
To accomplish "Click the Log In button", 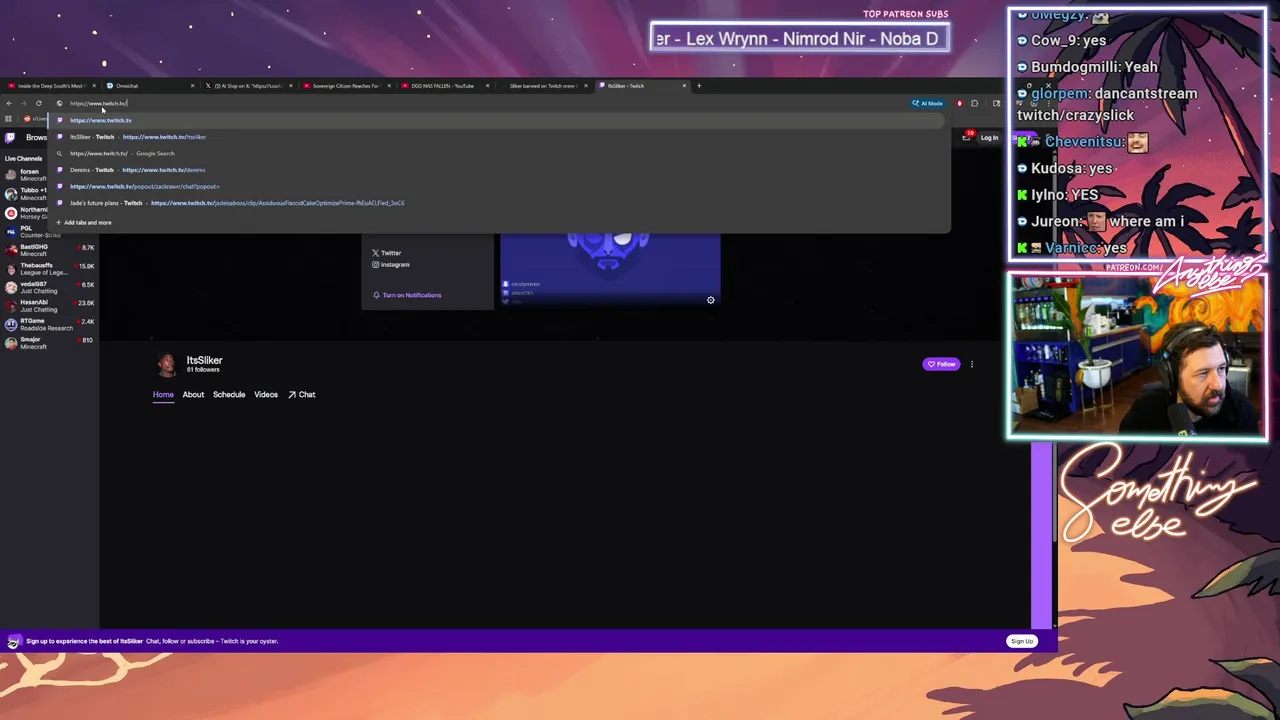I will click(x=989, y=137).
